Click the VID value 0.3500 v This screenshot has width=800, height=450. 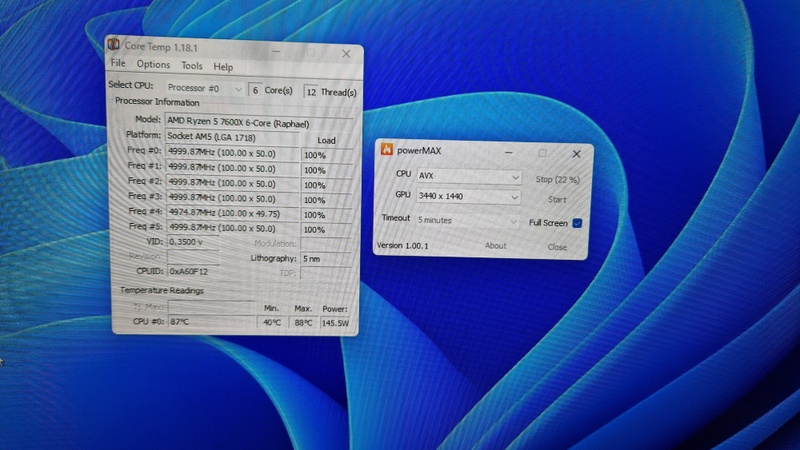193,242
